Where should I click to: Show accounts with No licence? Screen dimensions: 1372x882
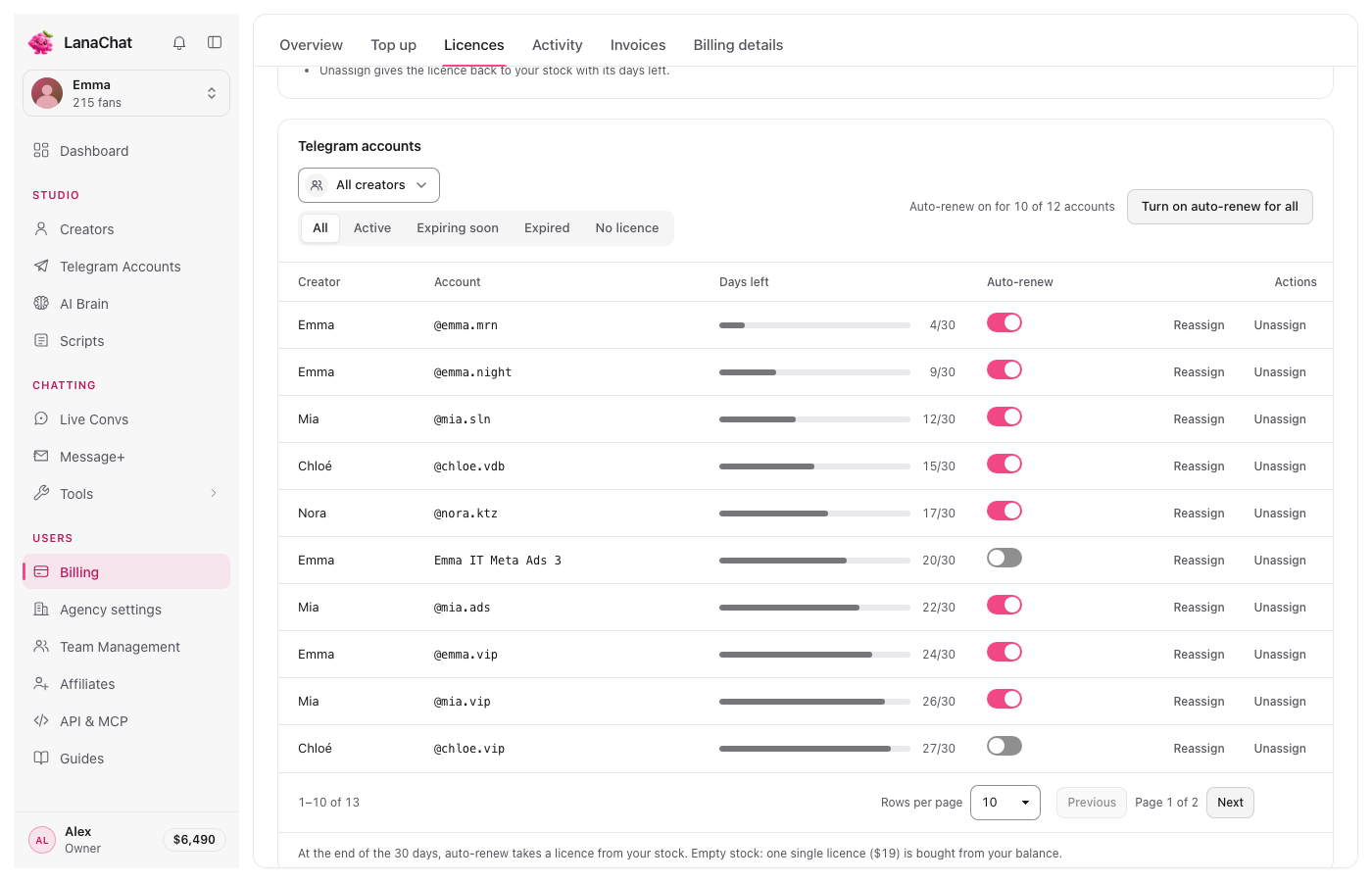pos(627,228)
